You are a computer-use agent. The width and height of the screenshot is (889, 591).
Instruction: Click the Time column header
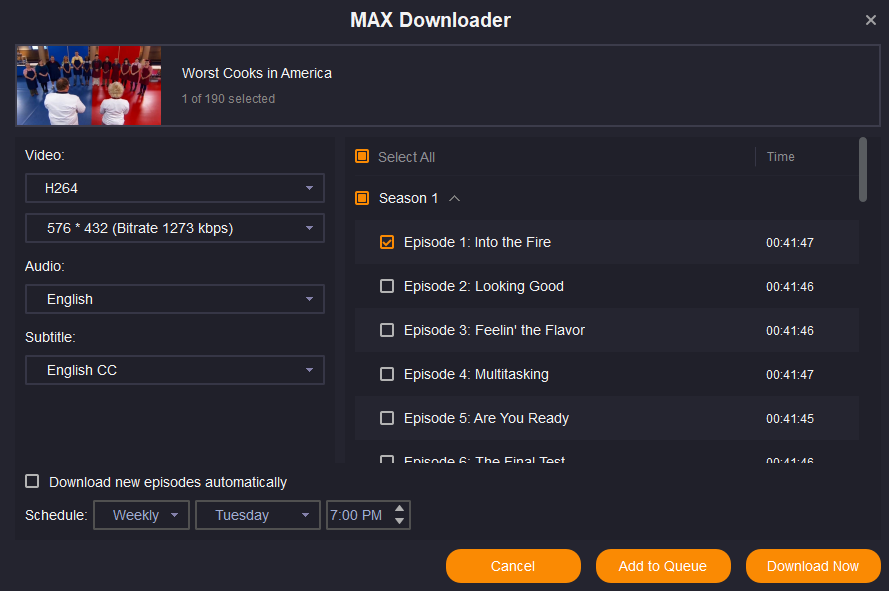click(780, 157)
